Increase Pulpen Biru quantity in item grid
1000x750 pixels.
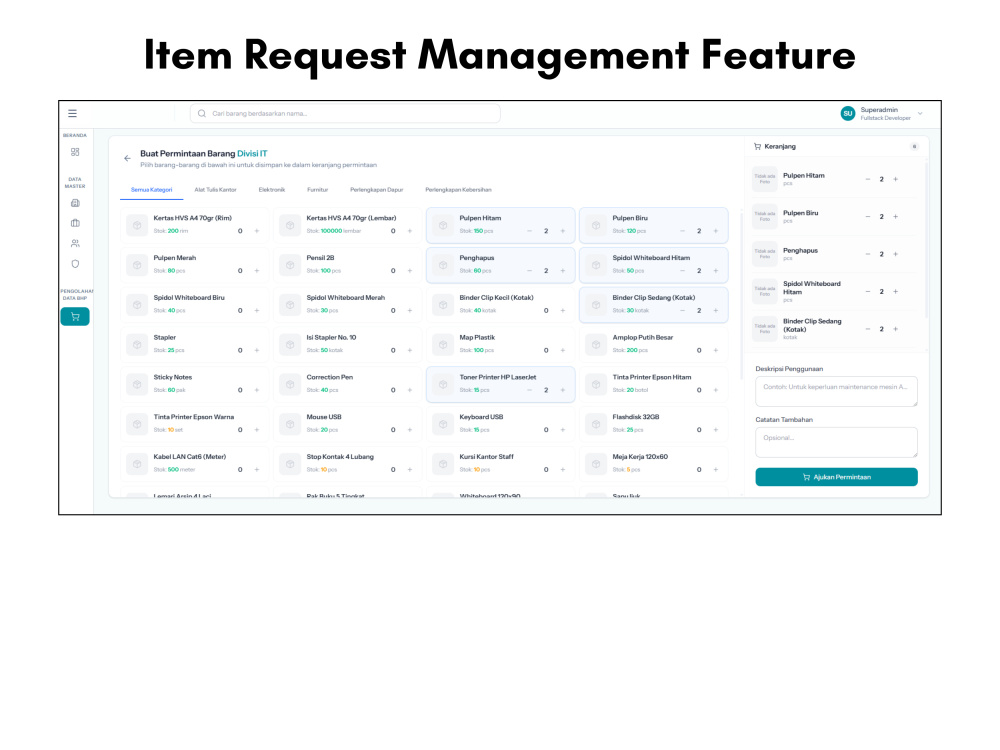point(716,231)
